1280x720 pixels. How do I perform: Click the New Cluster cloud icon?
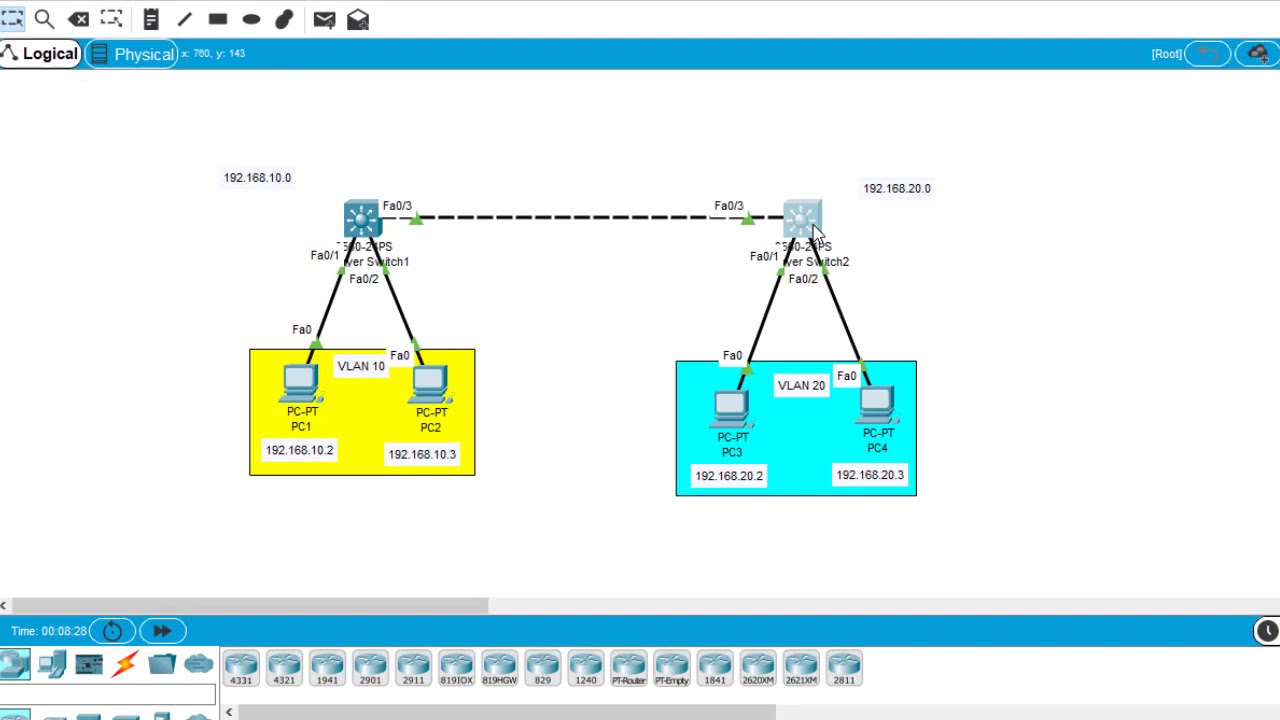pyautogui.click(x=1258, y=54)
